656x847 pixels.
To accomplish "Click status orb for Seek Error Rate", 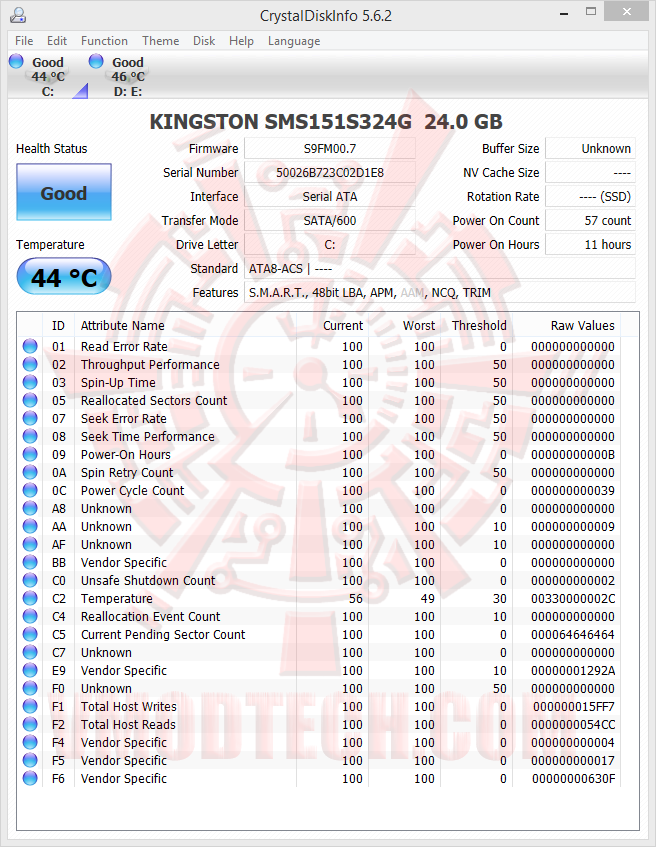I will point(30,418).
